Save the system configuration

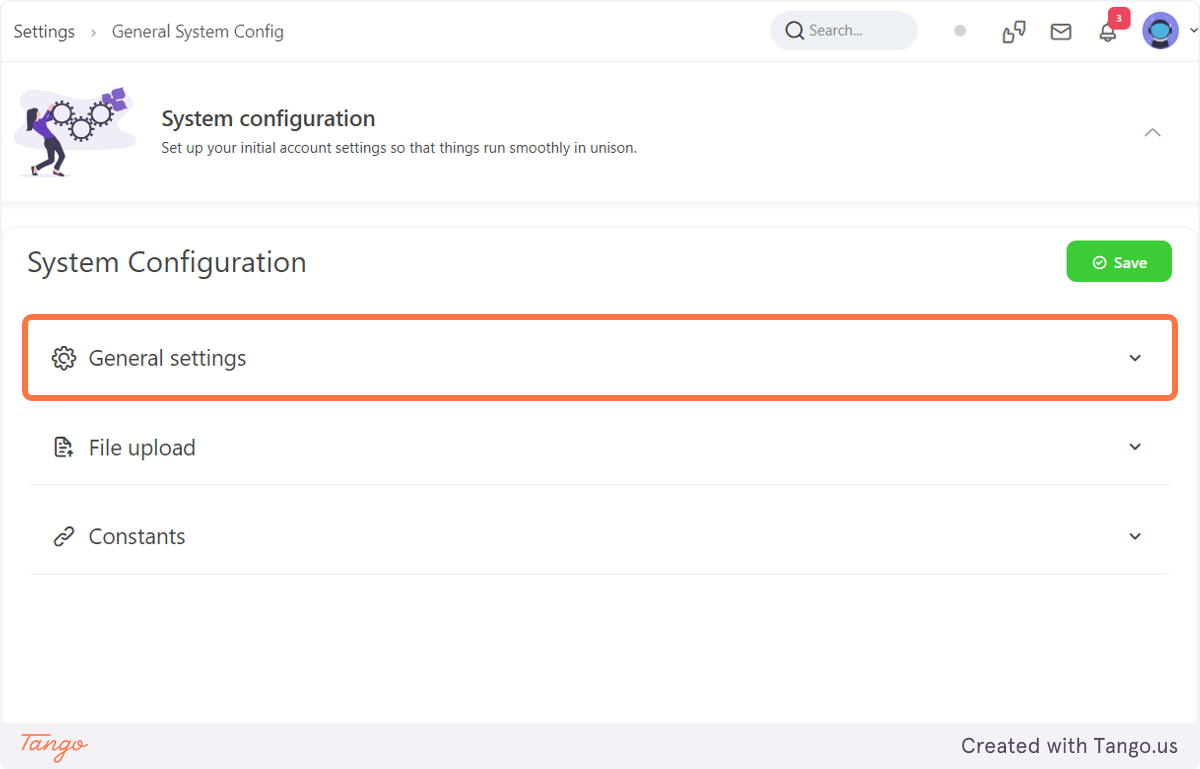click(x=1119, y=262)
